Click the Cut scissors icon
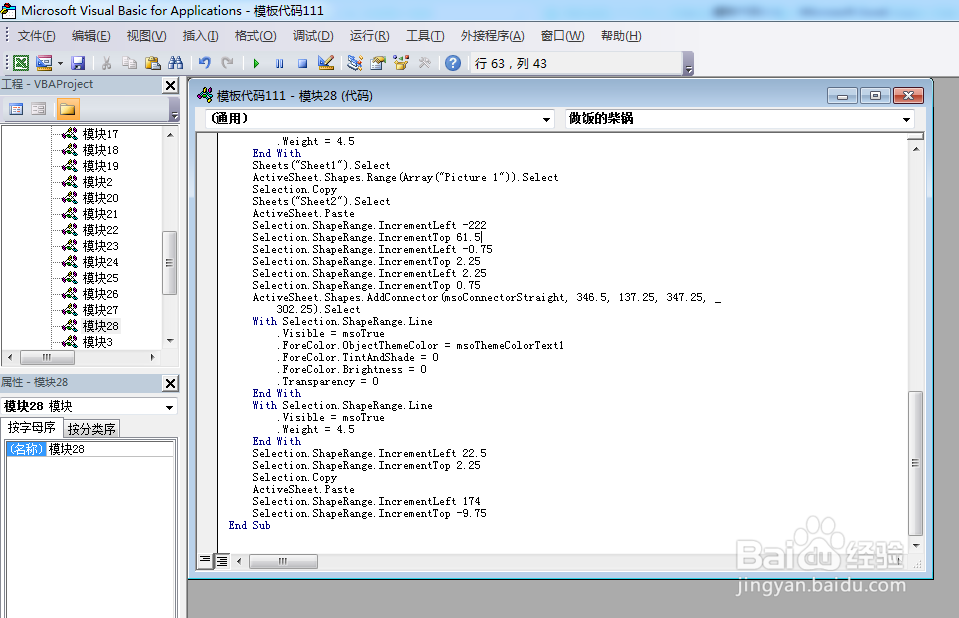 106,63
